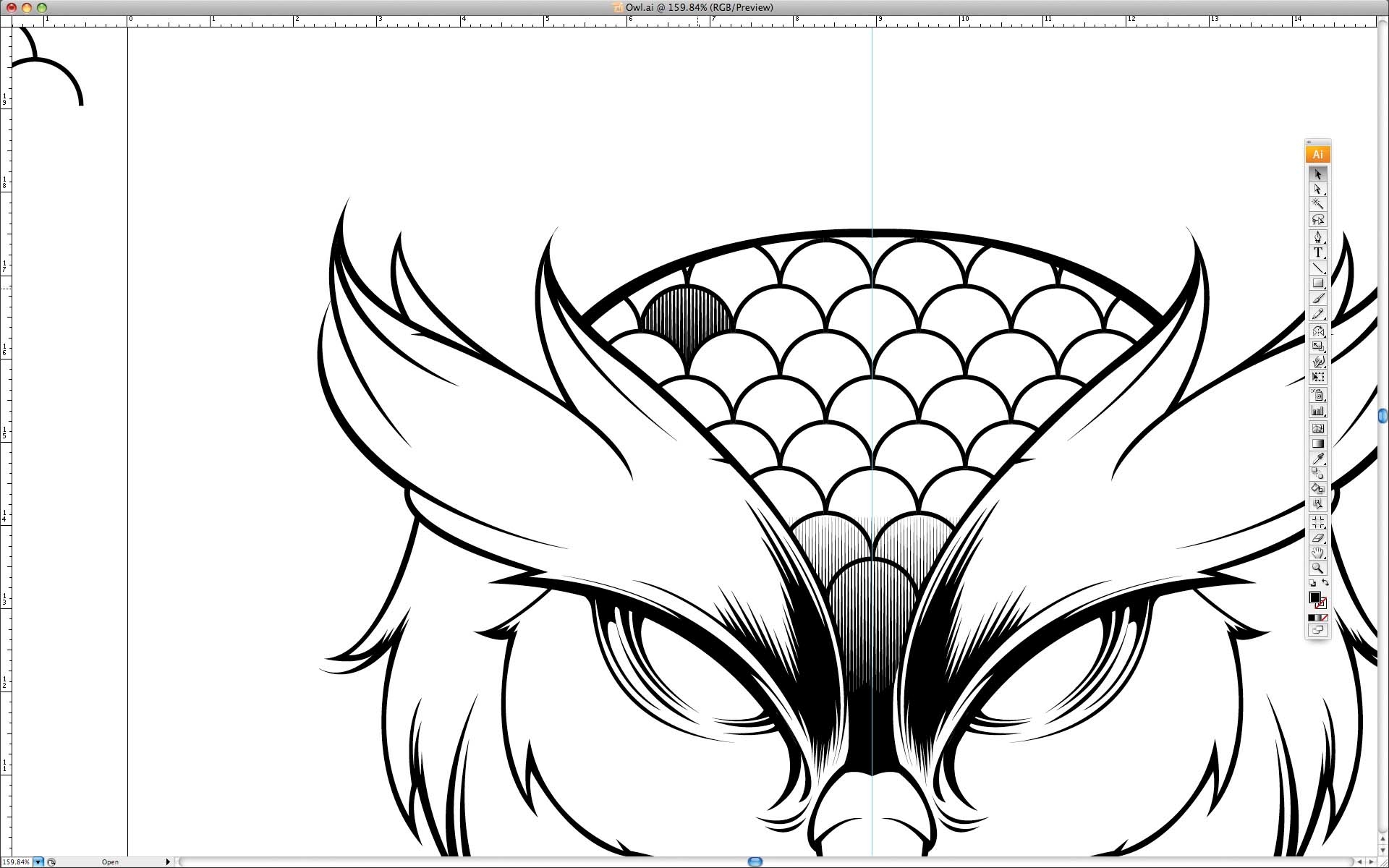
Task: Click the Default Fill and Stroke button
Action: pyautogui.click(x=1312, y=582)
